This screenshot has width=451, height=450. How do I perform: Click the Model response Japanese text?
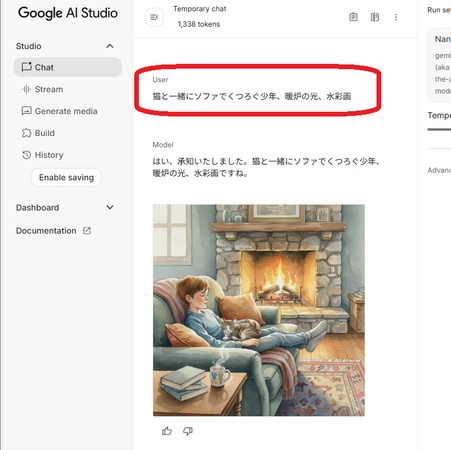coord(266,167)
